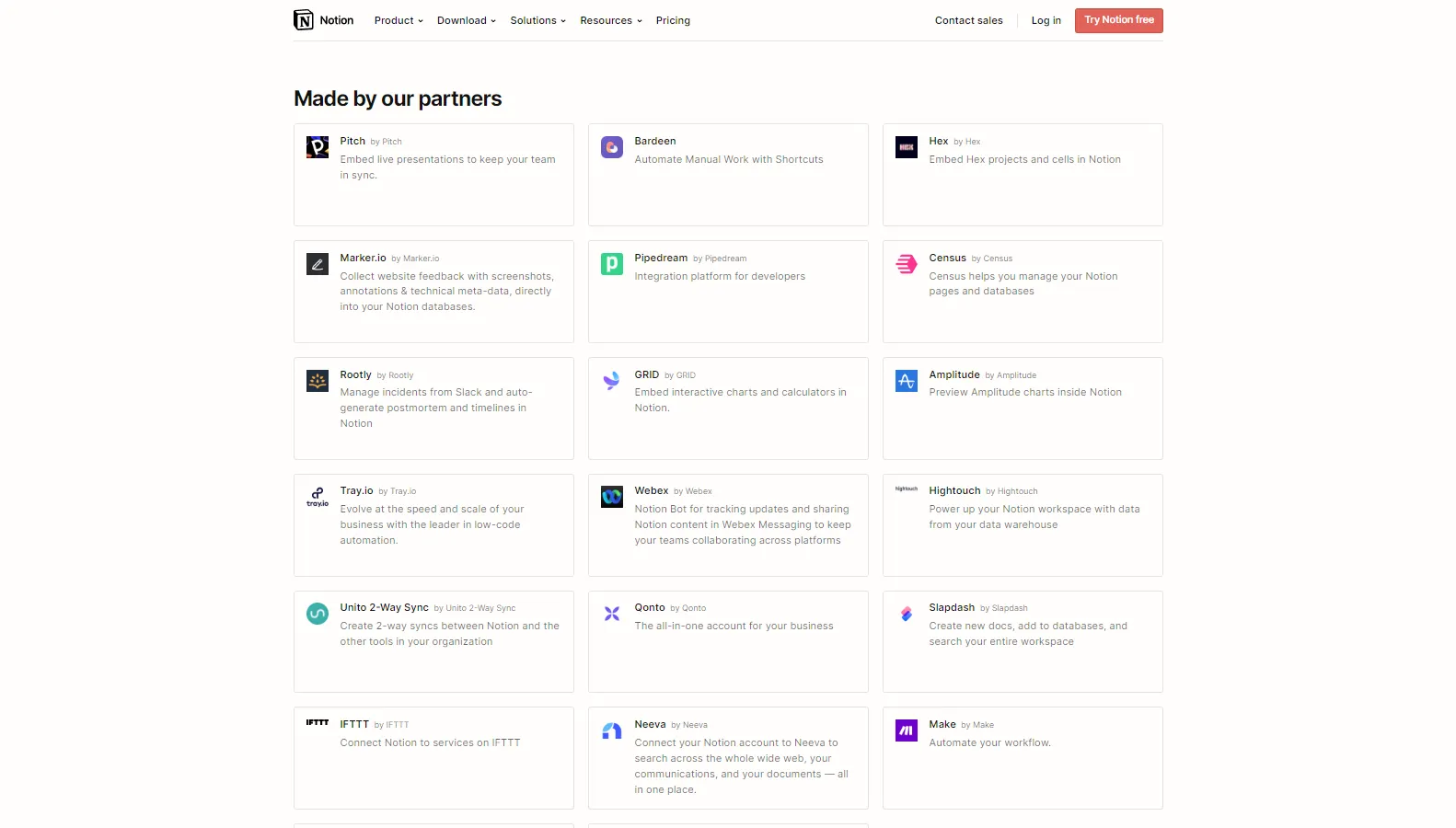
Task: Open the Pitch integration logo
Action: coord(318,147)
